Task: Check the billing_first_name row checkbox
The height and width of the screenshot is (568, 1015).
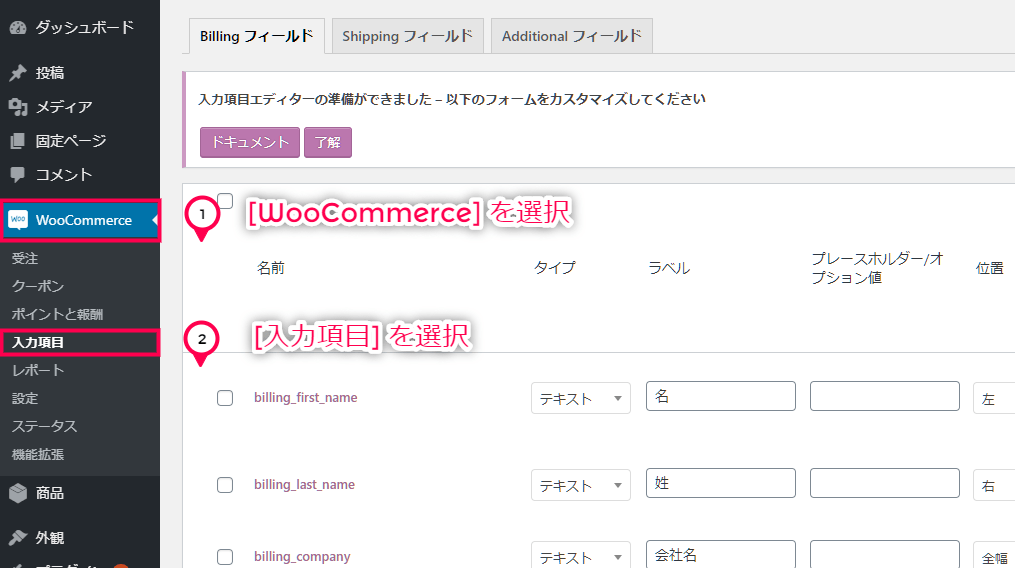Action: point(225,398)
